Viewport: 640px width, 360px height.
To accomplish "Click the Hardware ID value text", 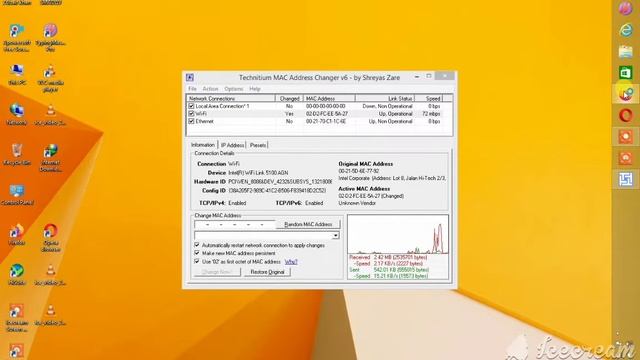I will pyautogui.click(x=280, y=182).
